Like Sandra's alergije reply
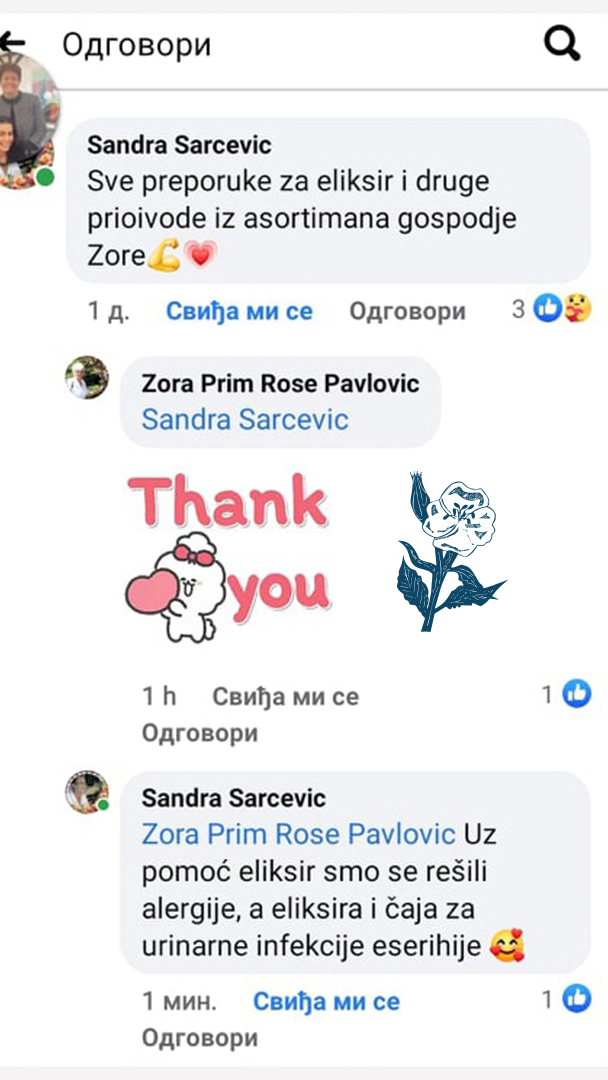 [x=326, y=1001]
